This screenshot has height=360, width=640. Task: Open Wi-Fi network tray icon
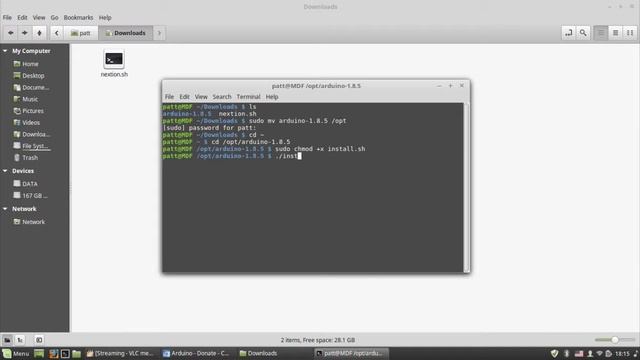(x=599, y=353)
